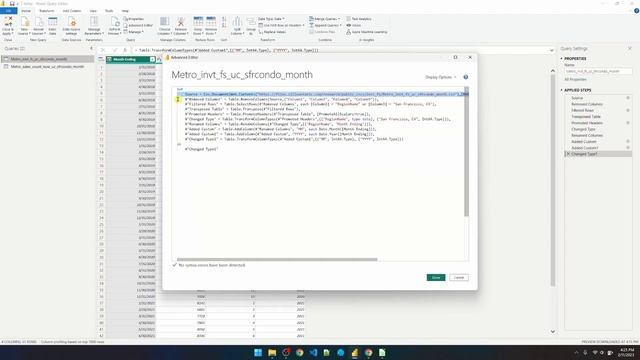Click the query Name input field
This screenshot has width=640, height=360.
[x=598, y=71]
